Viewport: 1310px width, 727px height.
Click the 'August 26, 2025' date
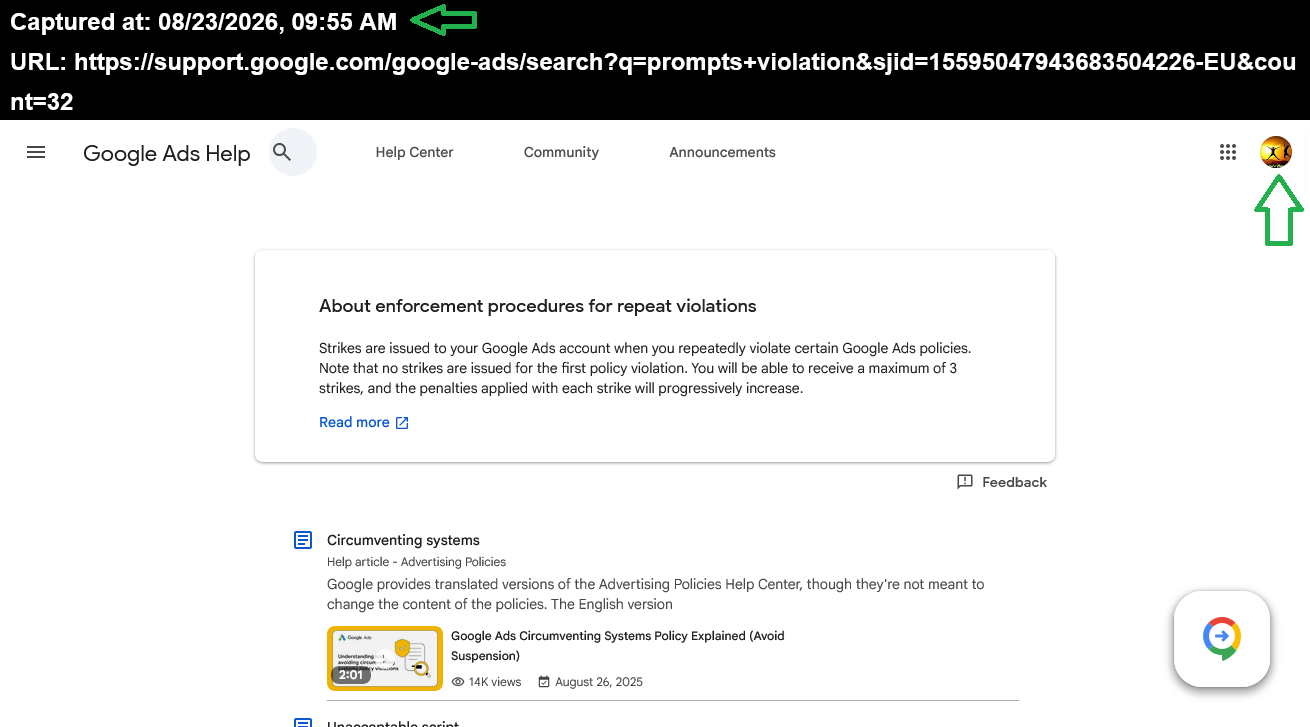(x=599, y=682)
